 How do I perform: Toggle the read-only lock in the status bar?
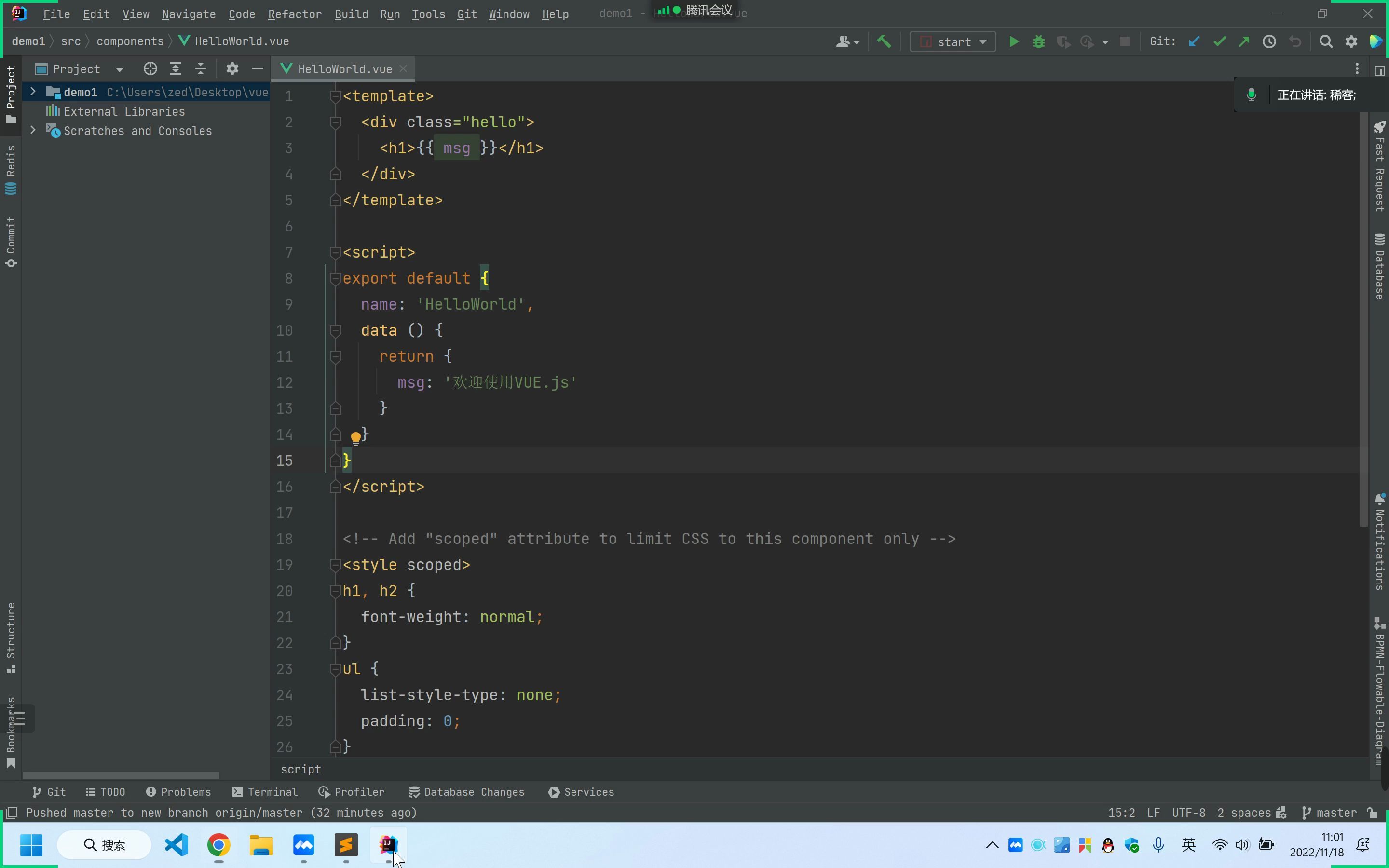[1372, 813]
